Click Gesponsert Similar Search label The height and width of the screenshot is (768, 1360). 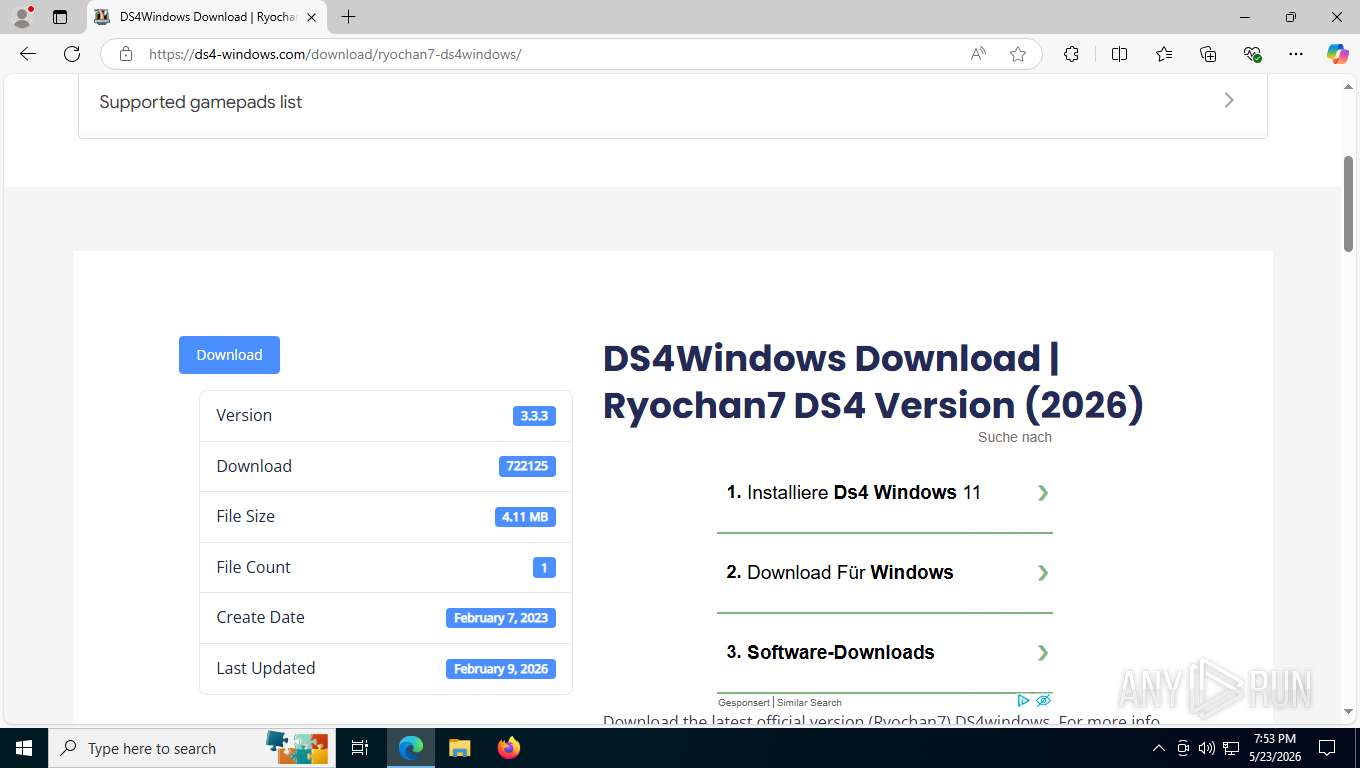(780, 702)
